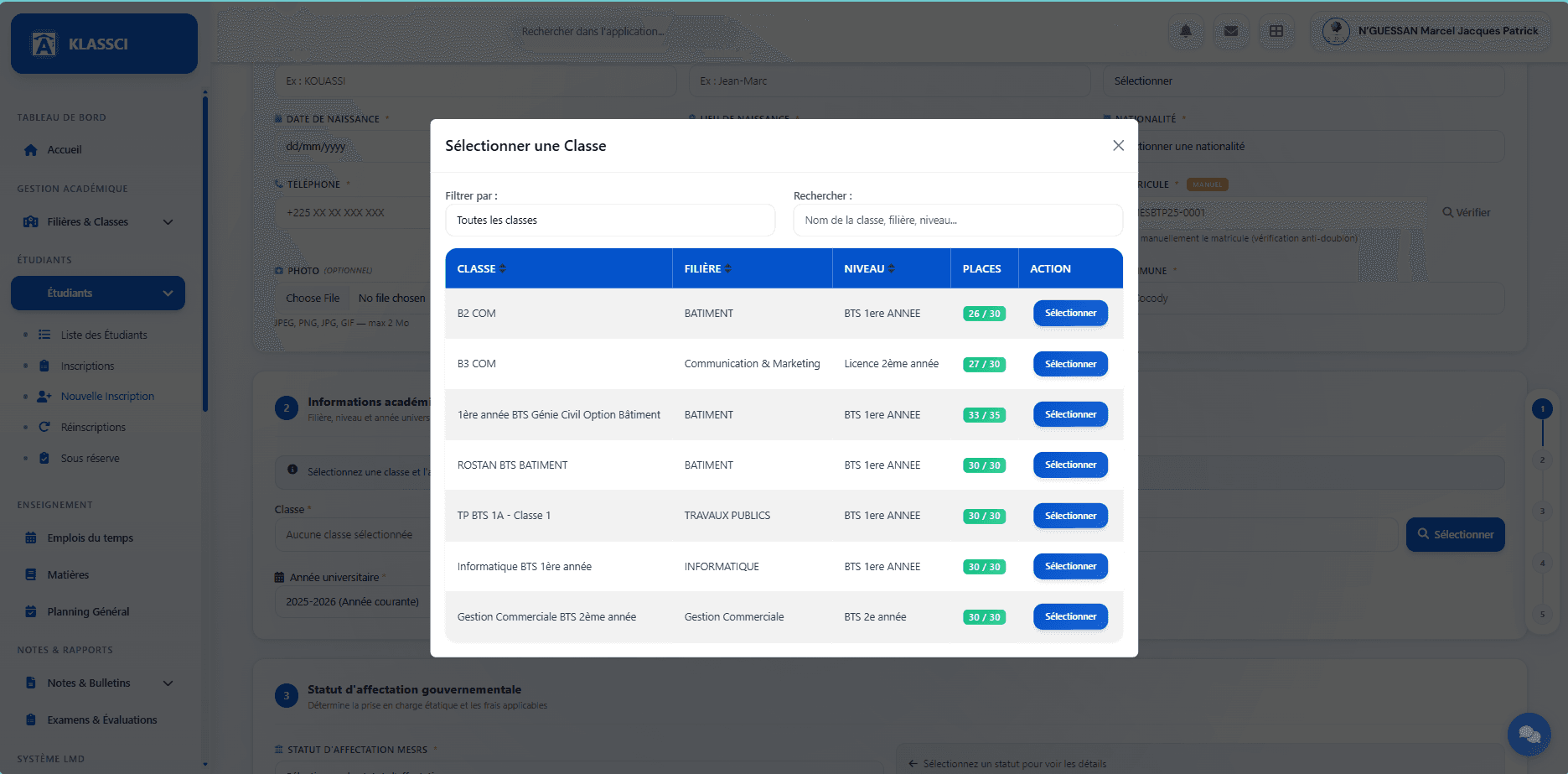The image size is (1568, 774).
Task: Focus the class search field in dialog
Action: tap(958, 220)
